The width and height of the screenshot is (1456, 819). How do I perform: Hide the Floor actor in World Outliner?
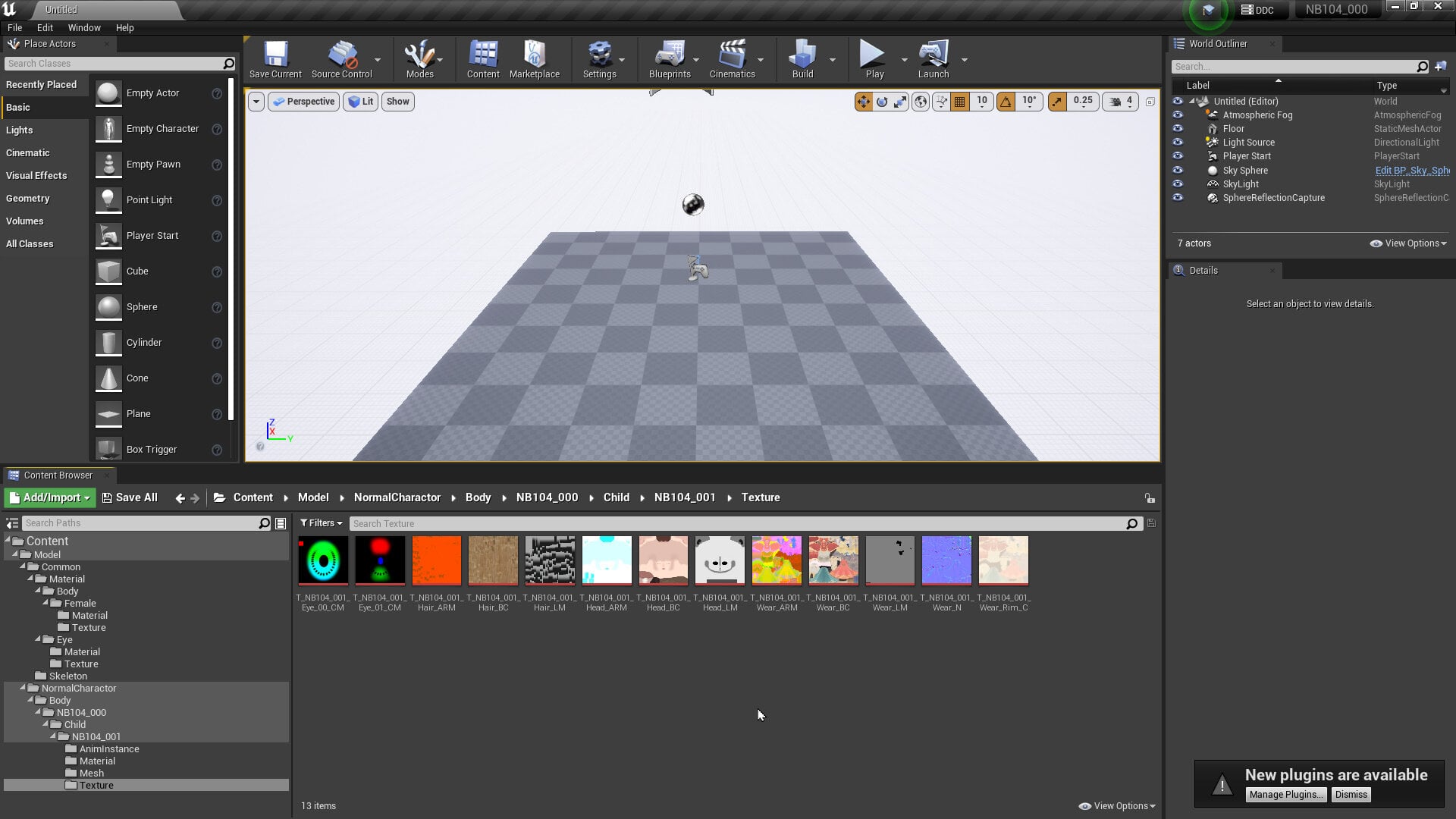[1178, 129]
